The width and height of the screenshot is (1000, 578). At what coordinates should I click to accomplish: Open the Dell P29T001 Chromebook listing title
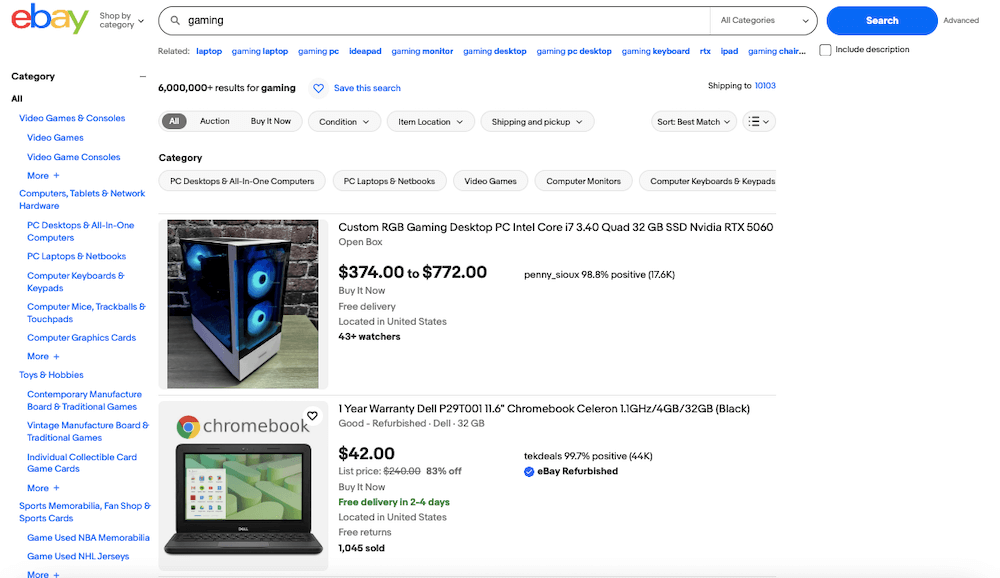544,409
